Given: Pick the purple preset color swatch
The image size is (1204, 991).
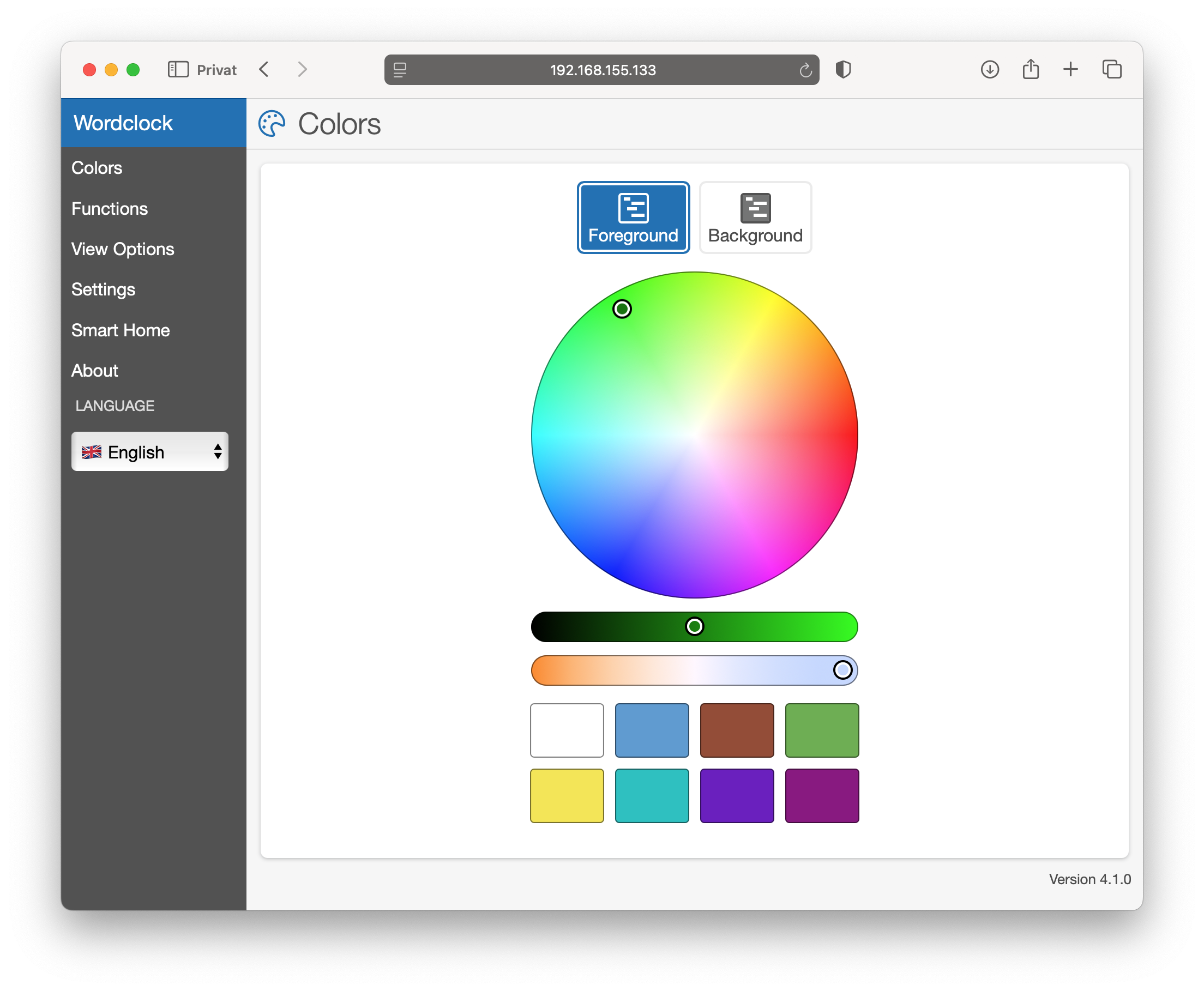Looking at the screenshot, I should (737, 795).
